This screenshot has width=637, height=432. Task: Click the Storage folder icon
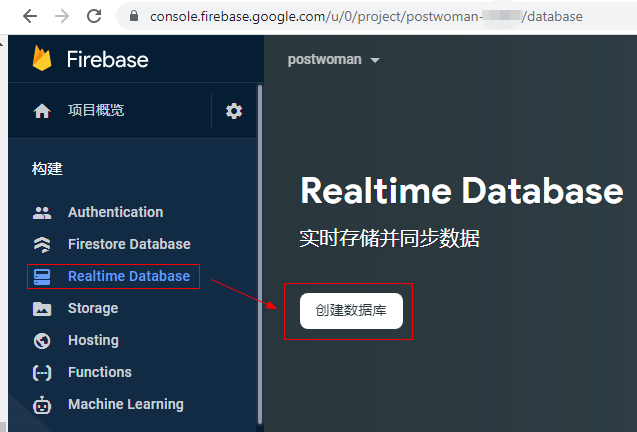point(42,308)
